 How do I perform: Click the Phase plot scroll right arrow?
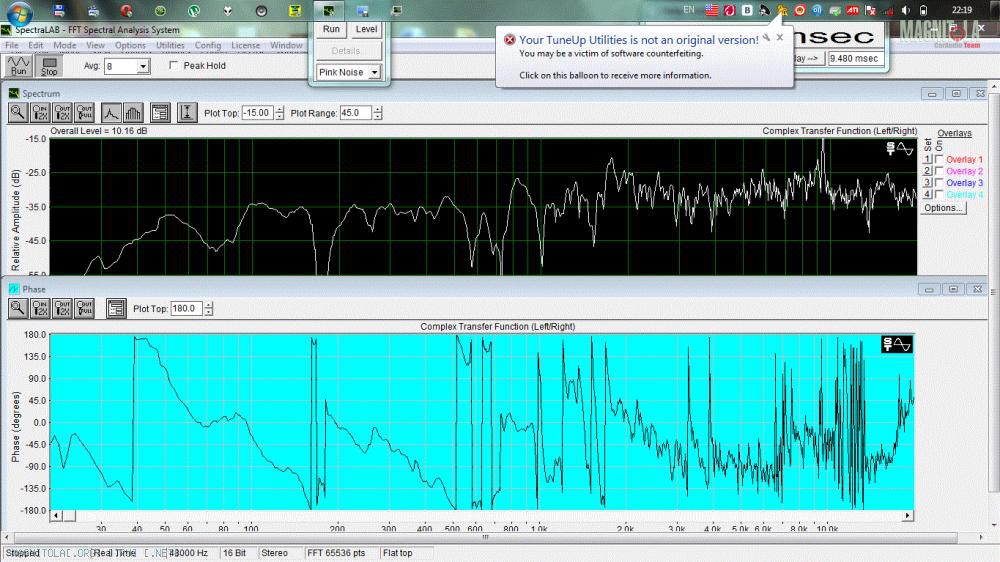(x=908, y=515)
